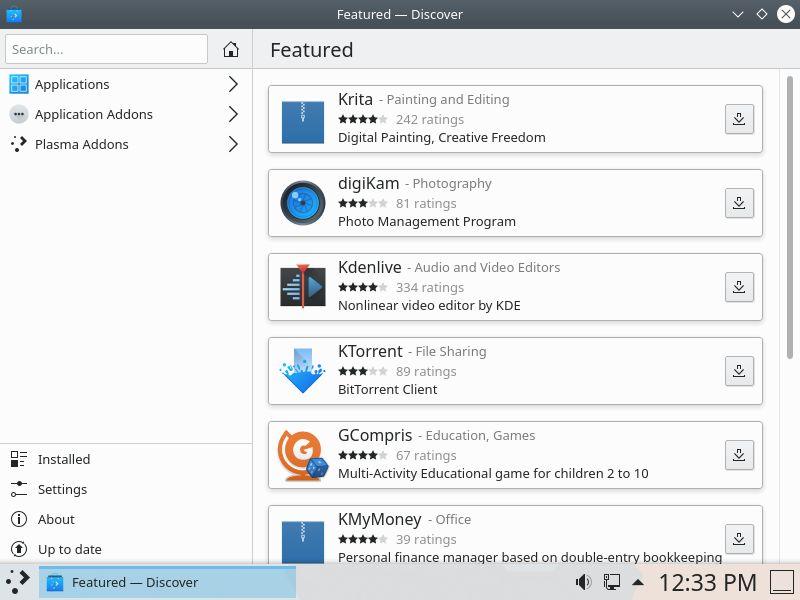Click the KMyMoney download icon
This screenshot has height=600, width=800.
(x=738, y=537)
